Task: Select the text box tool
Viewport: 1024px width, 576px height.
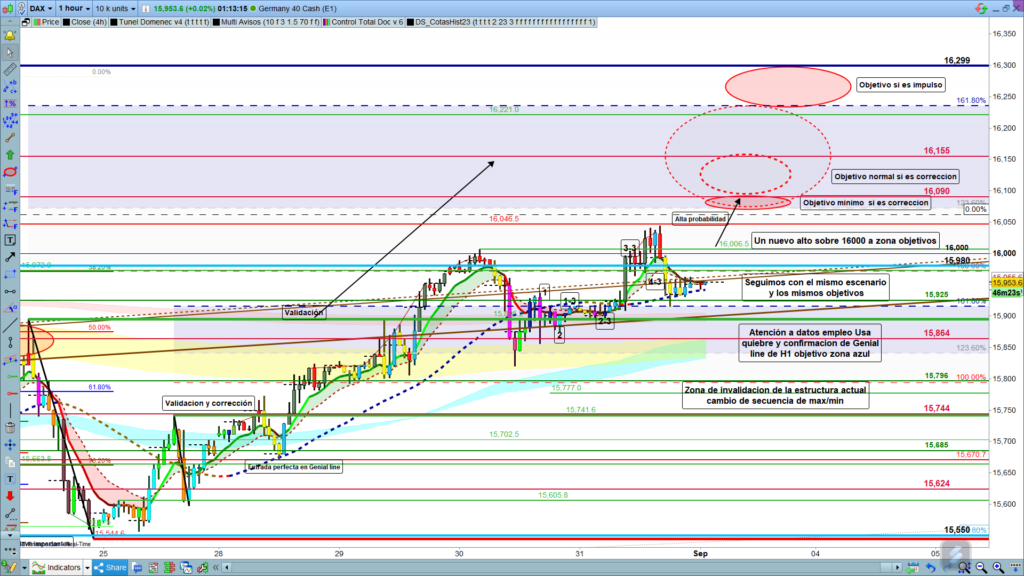Action: [x=10, y=240]
